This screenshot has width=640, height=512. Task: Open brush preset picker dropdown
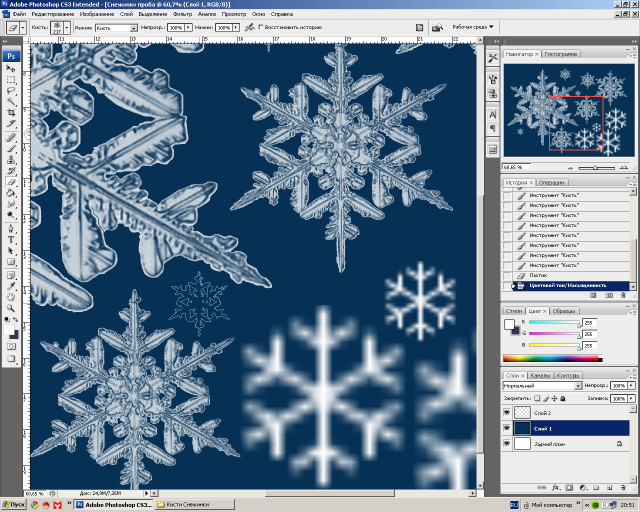pyautogui.click(x=67, y=28)
